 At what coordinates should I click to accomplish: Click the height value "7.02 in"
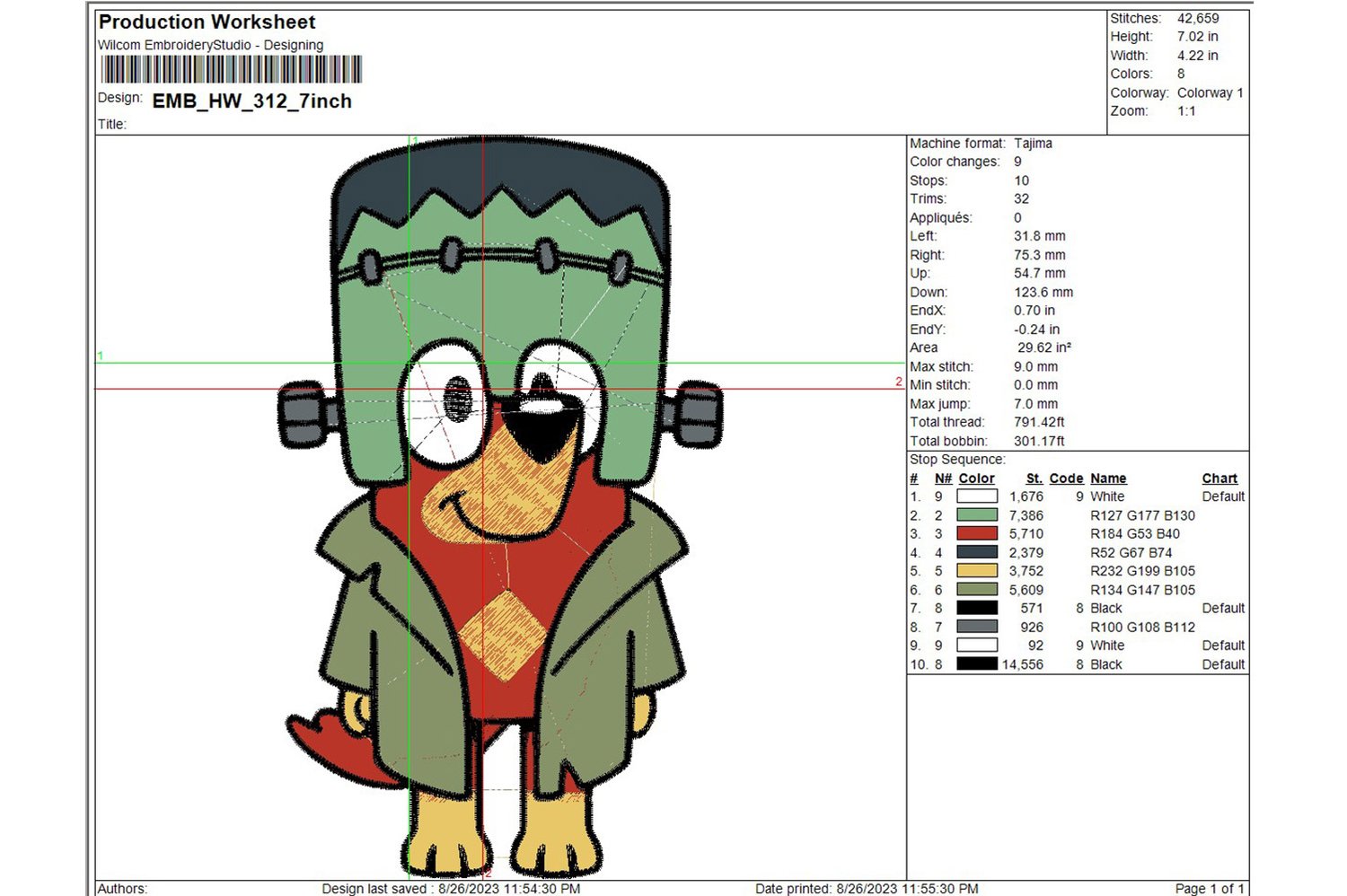coord(1198,37)
